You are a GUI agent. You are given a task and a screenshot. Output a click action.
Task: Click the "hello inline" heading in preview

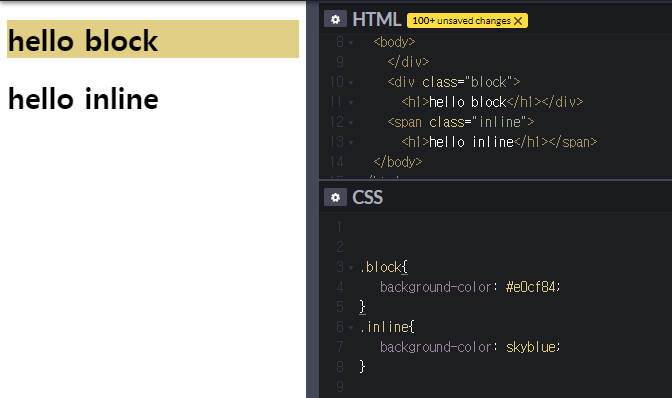pyautogui.click(x=83, y=99)
